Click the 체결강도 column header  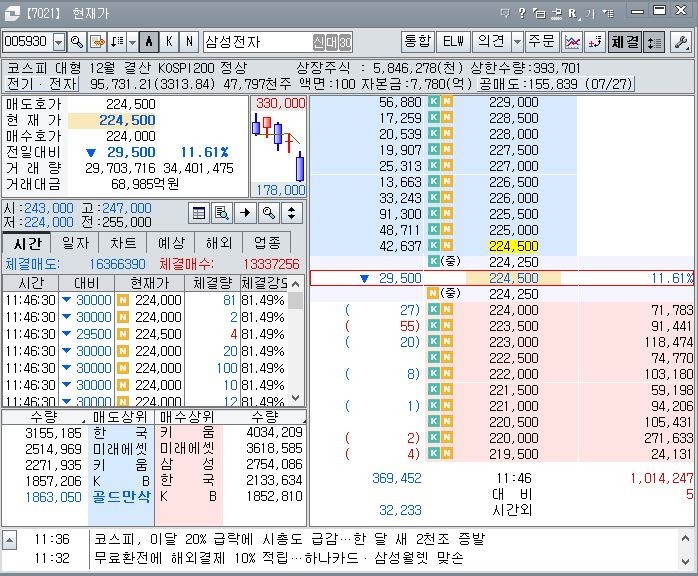click(264, 283)
